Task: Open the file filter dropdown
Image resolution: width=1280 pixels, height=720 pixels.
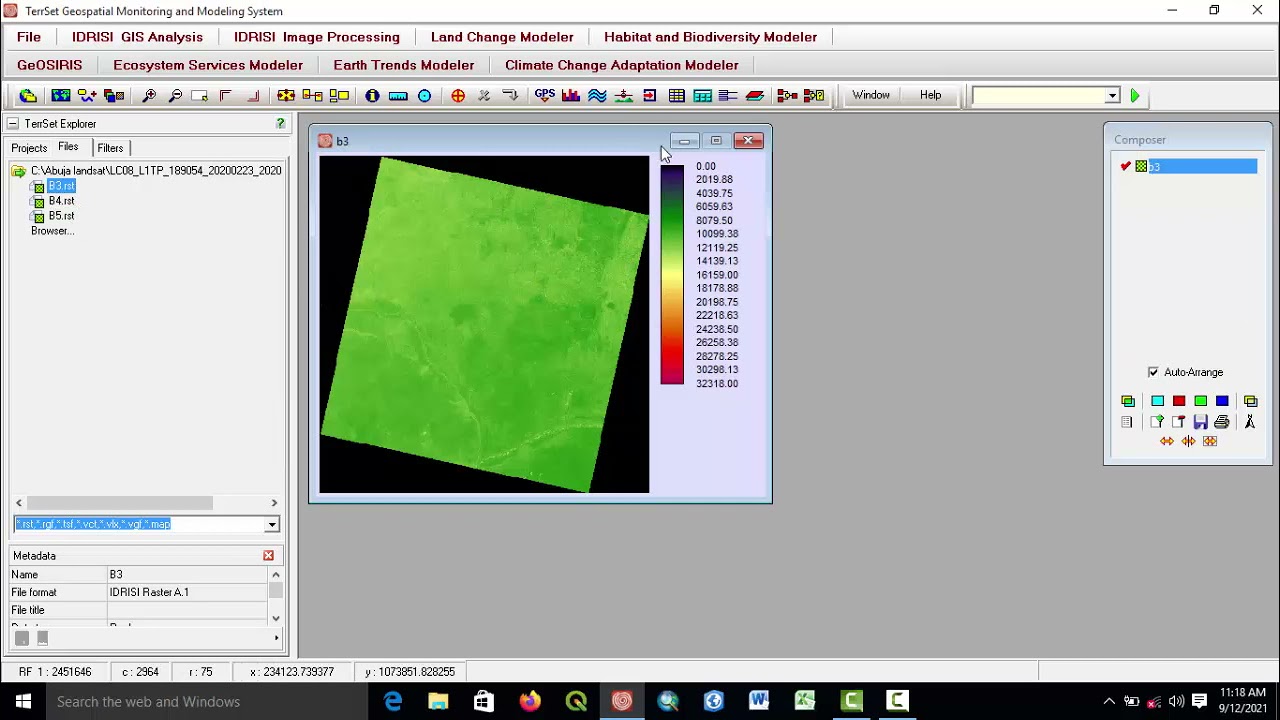Action: 272,525
